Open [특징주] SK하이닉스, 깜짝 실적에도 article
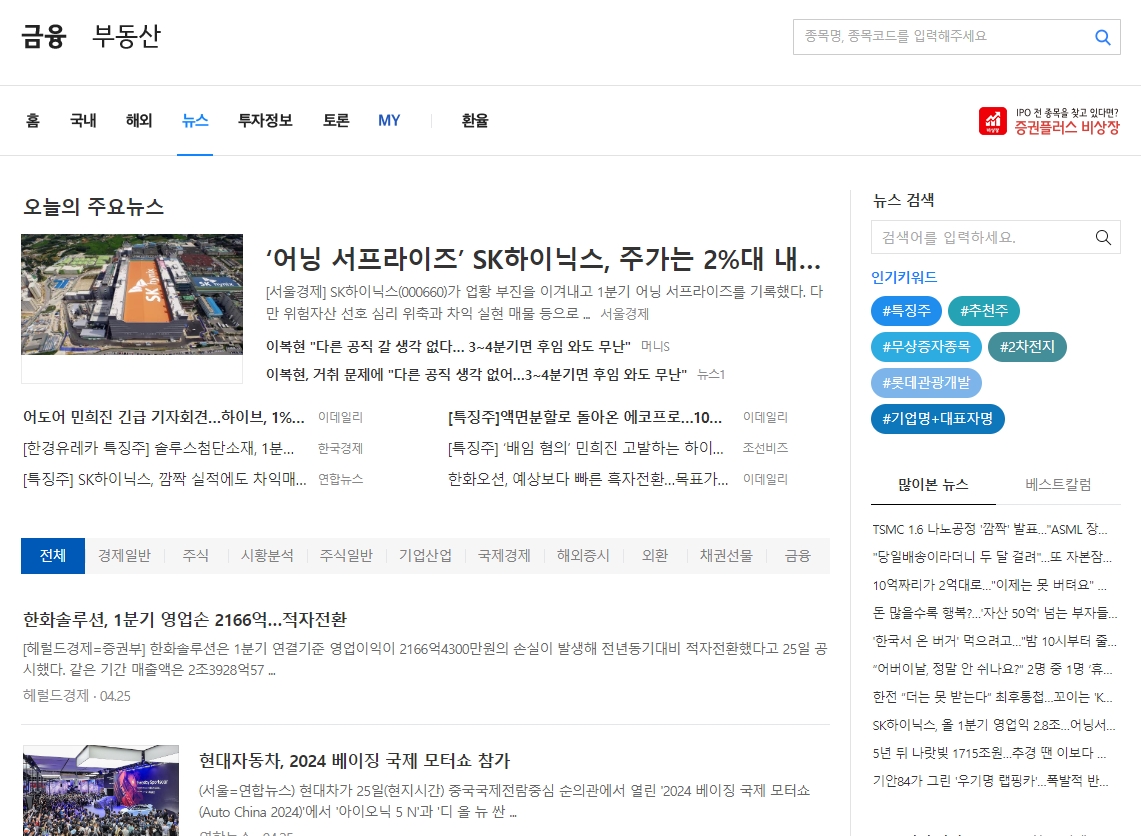 click(x=164, y=479)
